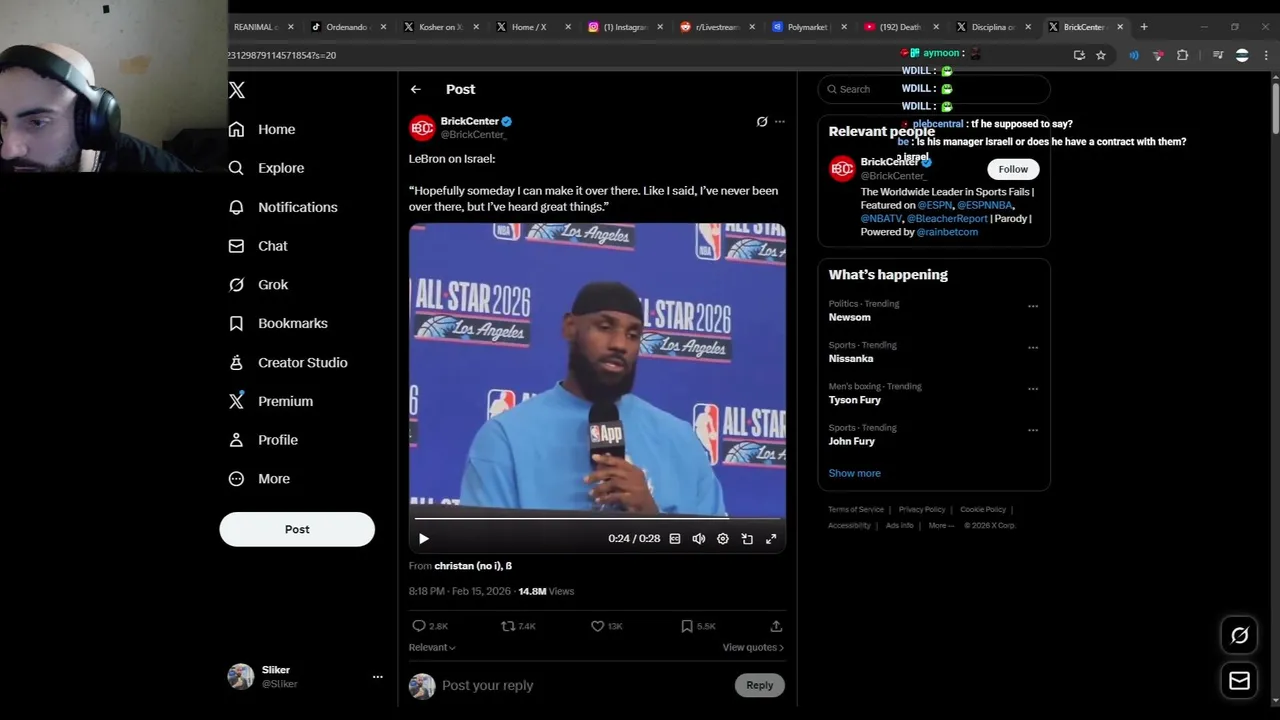The image size is (1280, 720).
Task: Click the repost icon with 7.4K
Action: click(x=508, y=626)
